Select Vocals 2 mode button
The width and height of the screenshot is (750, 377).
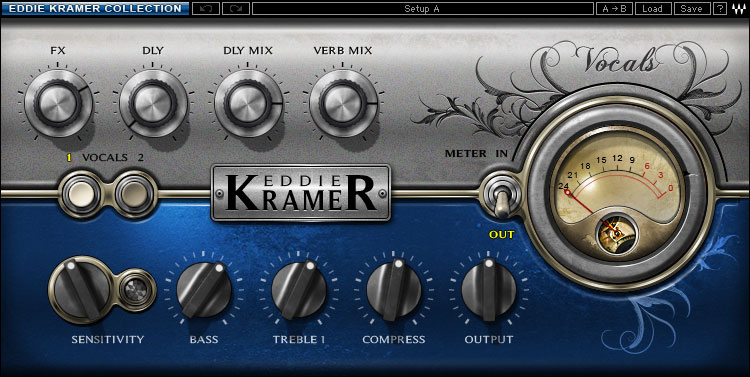point(134,194)
